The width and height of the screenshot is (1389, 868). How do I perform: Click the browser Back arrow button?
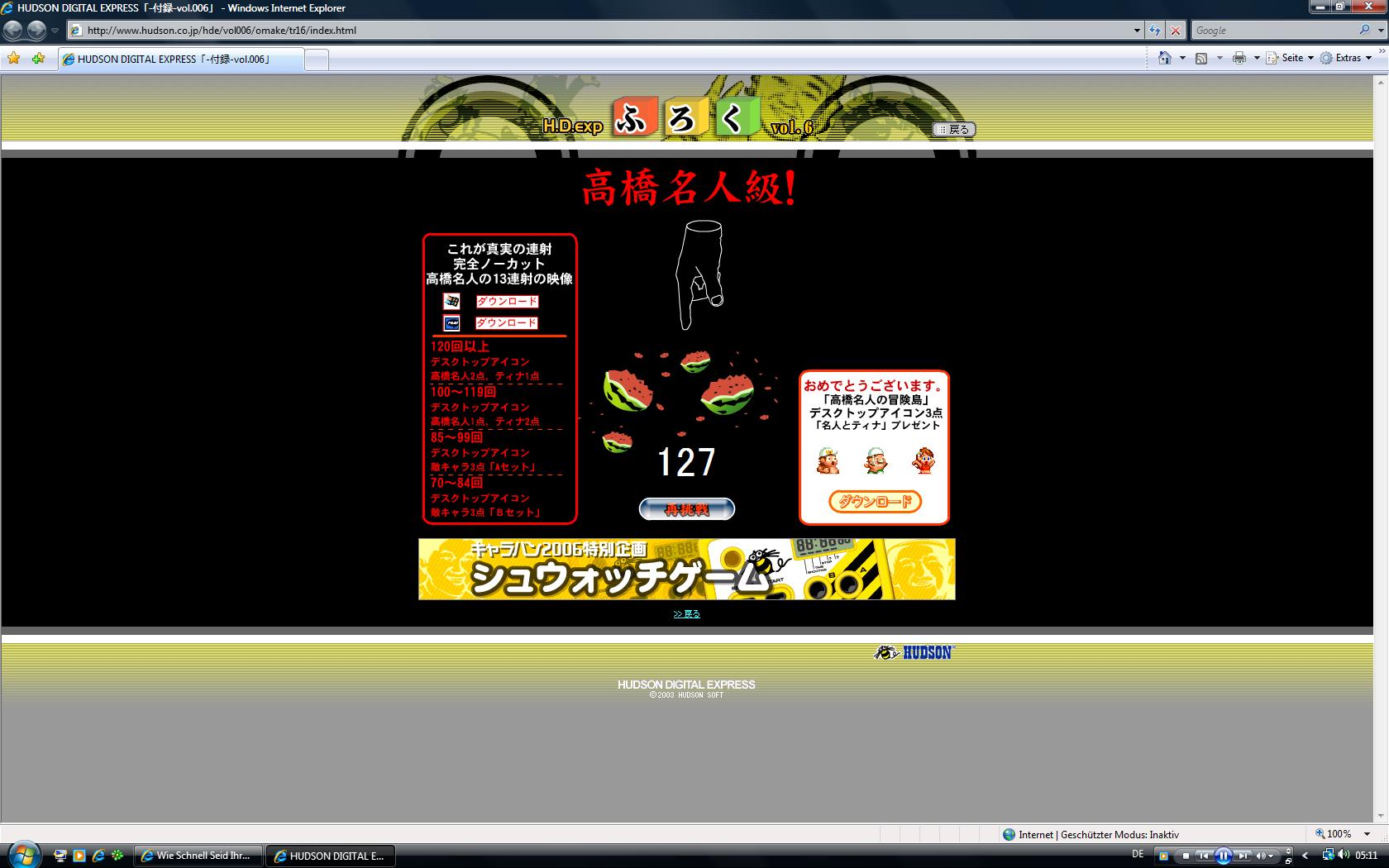pyautogui.click(x=12, y=31)
